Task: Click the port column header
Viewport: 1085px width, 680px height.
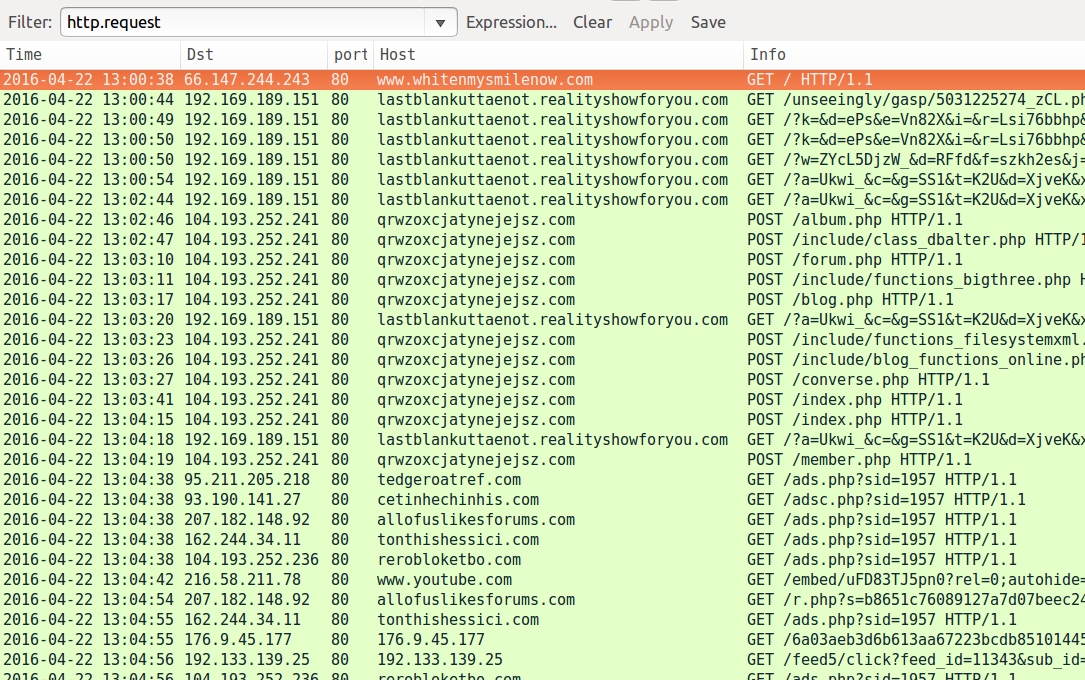Action: point(350,55)
